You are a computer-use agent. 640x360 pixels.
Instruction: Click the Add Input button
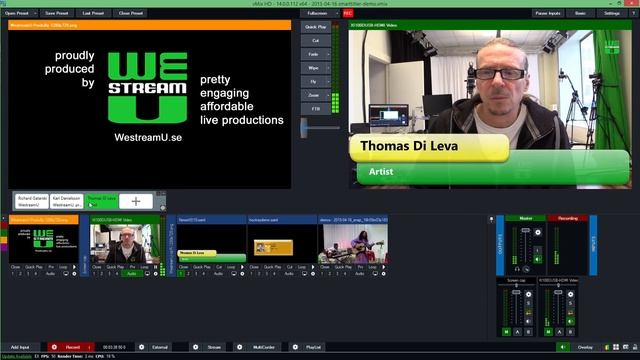click(20, 347)
